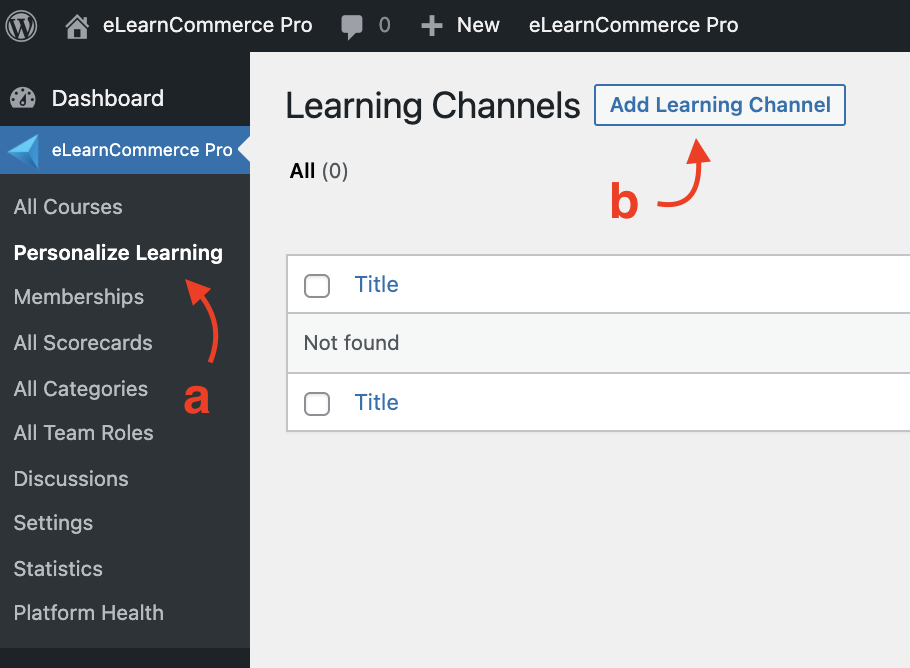910x668 pixels.
Task: Open the Memberships menu item
Action: (x=79, y=297)
